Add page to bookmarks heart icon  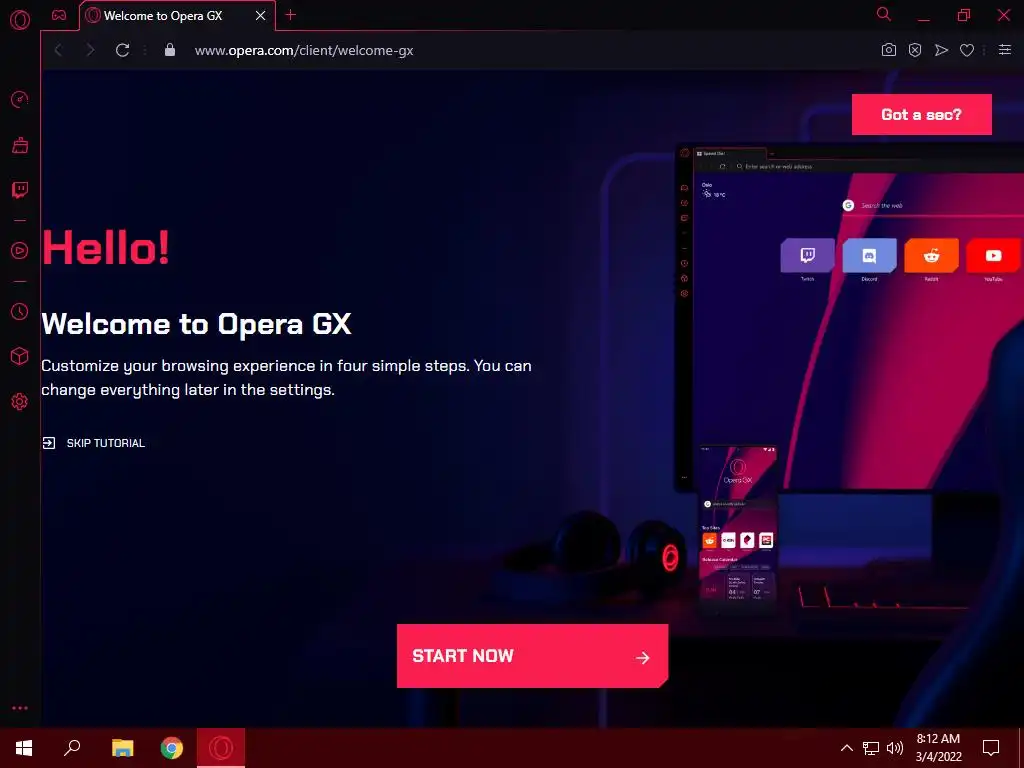(x=967, y=50)
